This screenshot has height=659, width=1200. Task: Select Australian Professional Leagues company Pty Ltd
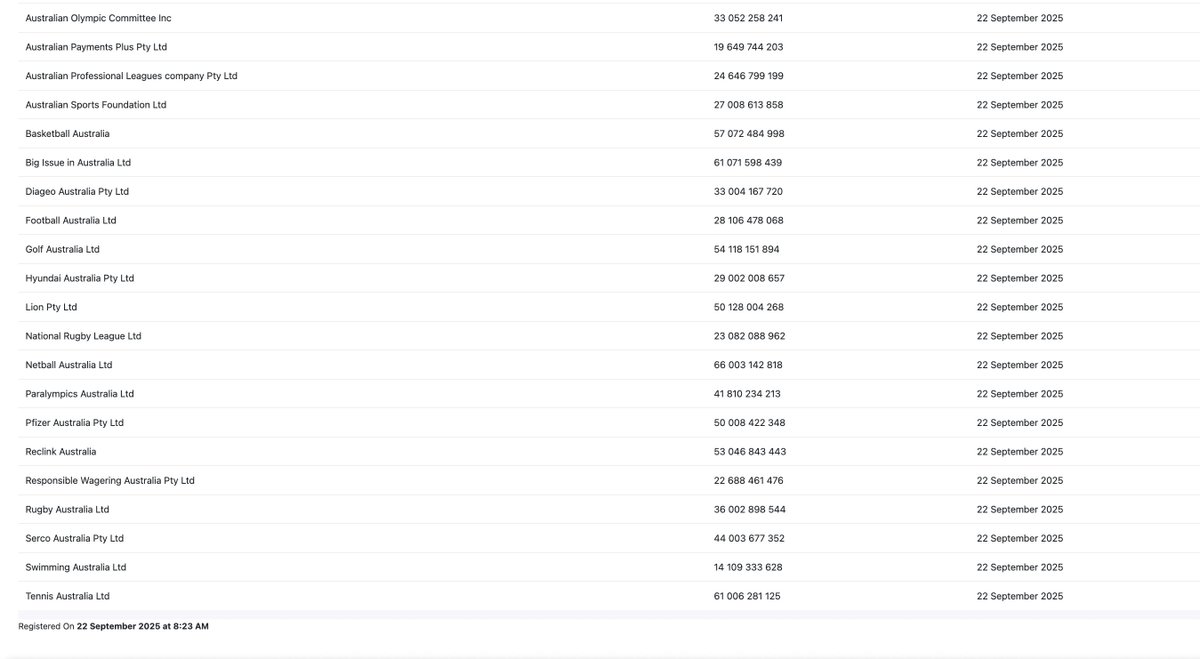[x=131, y=76]
